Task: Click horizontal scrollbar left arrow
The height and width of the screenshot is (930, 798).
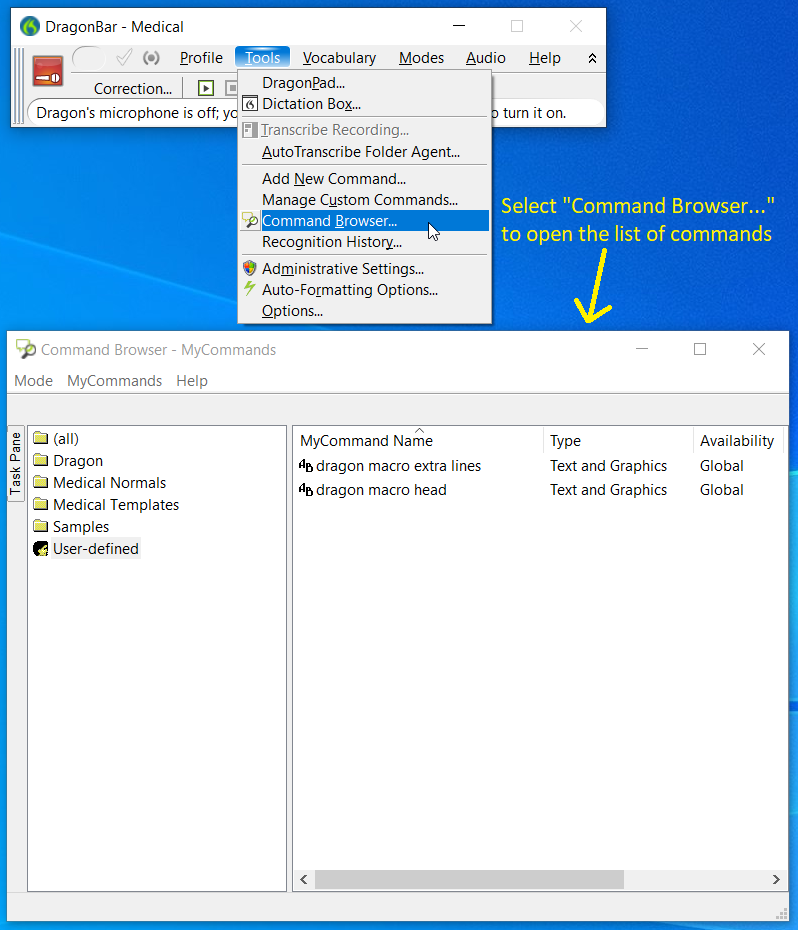Action: (x=304, y=880)
